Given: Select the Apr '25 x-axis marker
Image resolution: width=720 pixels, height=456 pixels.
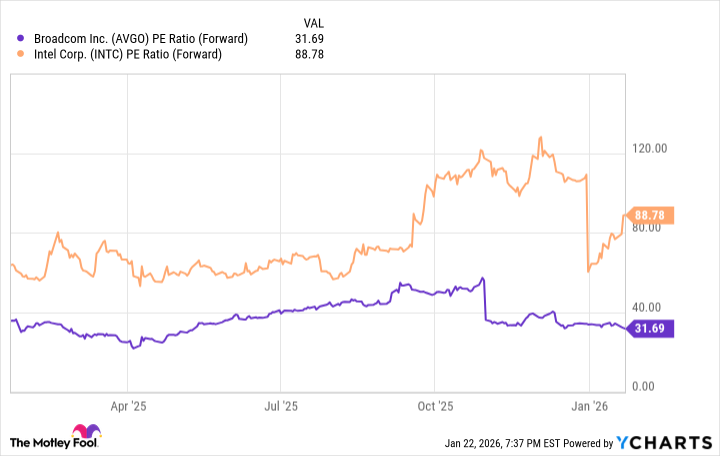Looking at the screenshot, I should click(127, 407).
